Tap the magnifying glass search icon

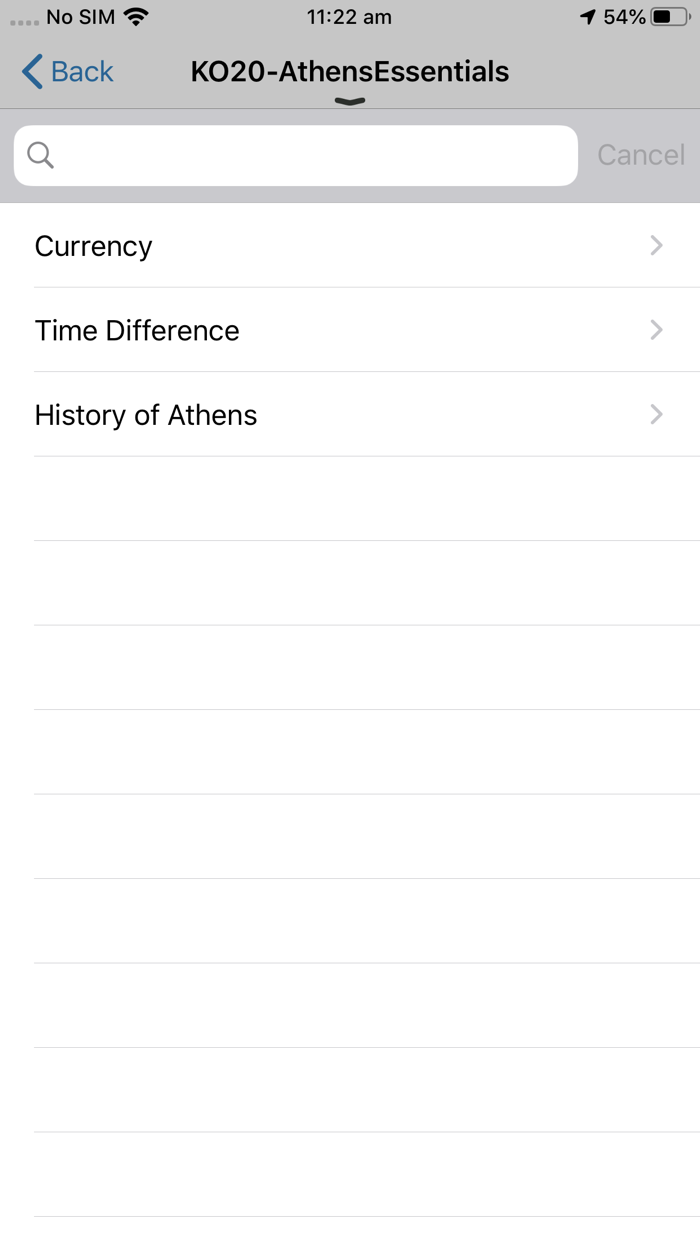click(41, 155)
